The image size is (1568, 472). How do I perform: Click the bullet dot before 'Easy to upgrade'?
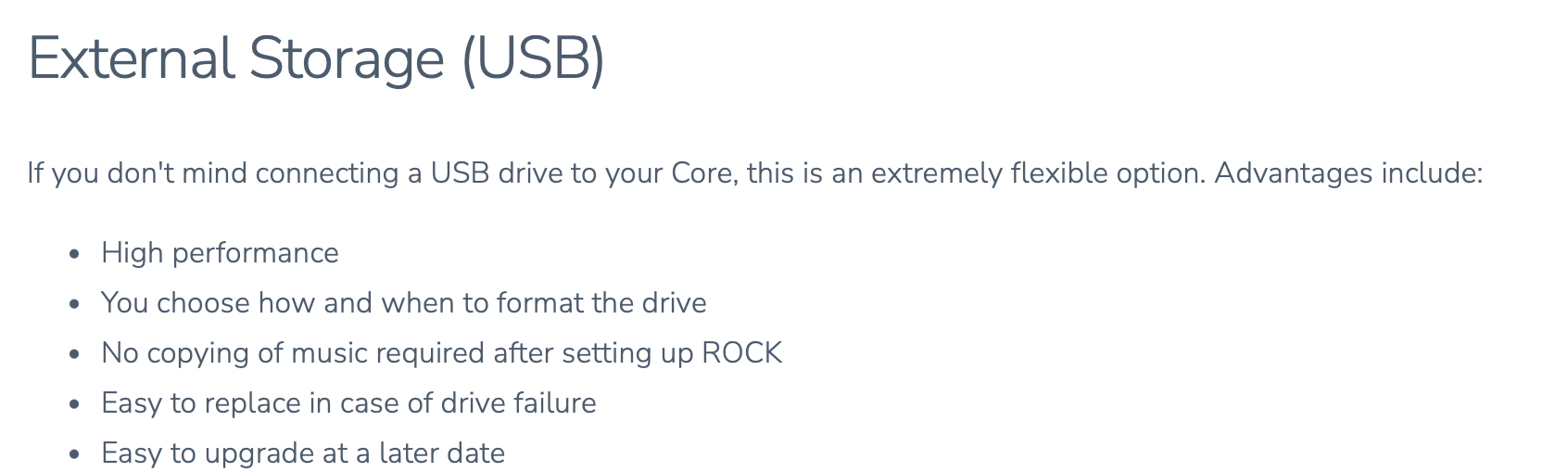click(76, 454)
